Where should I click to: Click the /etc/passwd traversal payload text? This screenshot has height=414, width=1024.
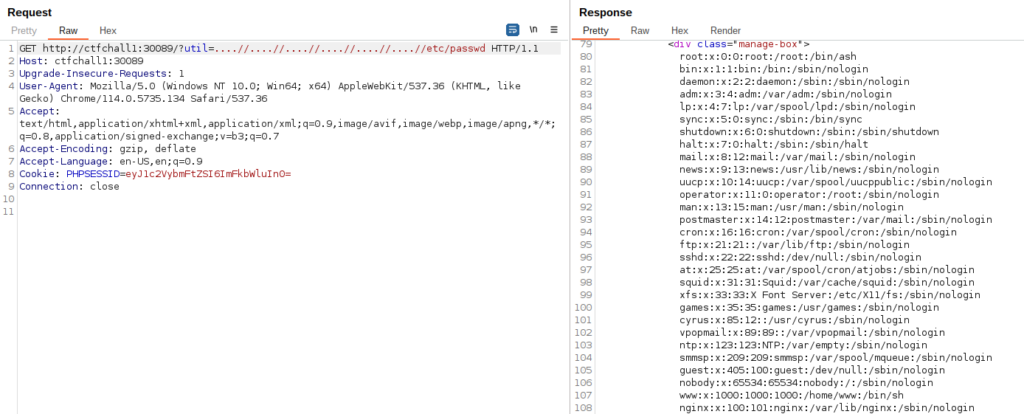click(x=350, y=49)
